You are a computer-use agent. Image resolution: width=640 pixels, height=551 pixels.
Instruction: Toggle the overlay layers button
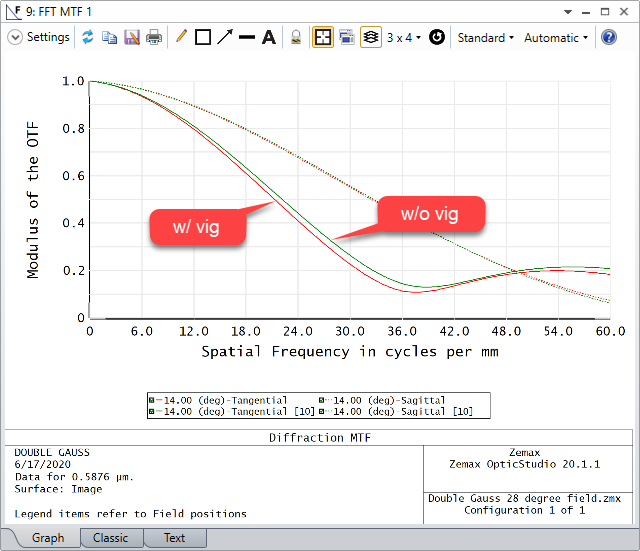click(x=371, y=38)
